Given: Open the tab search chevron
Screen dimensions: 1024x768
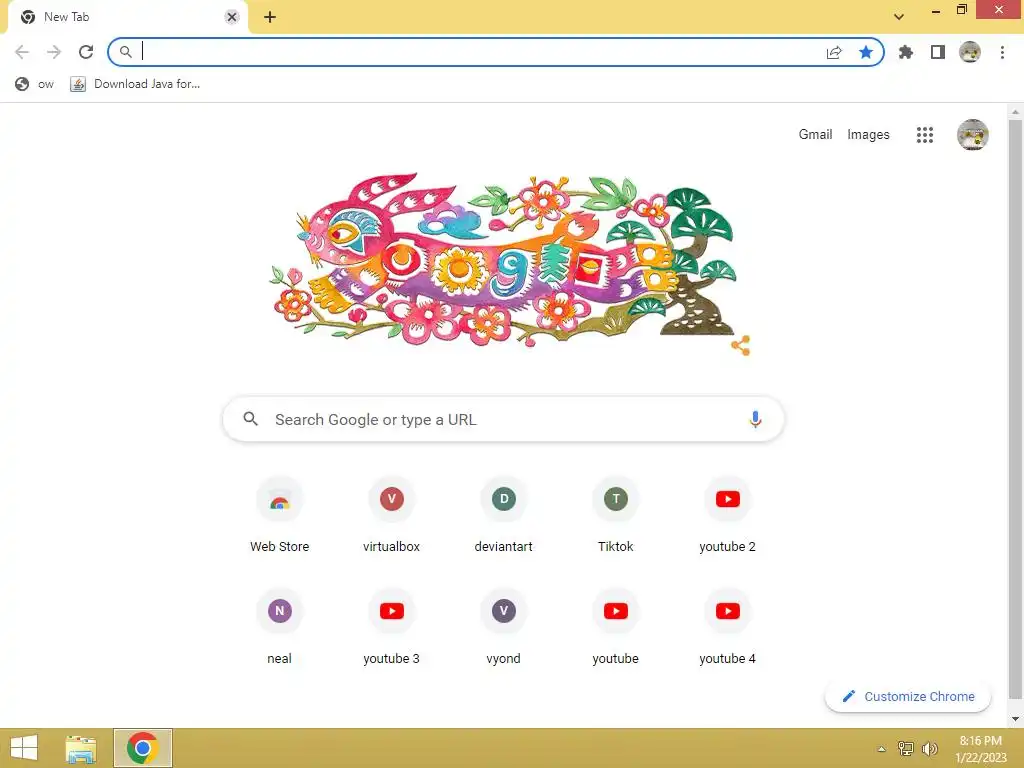Looking at the screenshot, I should pos(899,17).
